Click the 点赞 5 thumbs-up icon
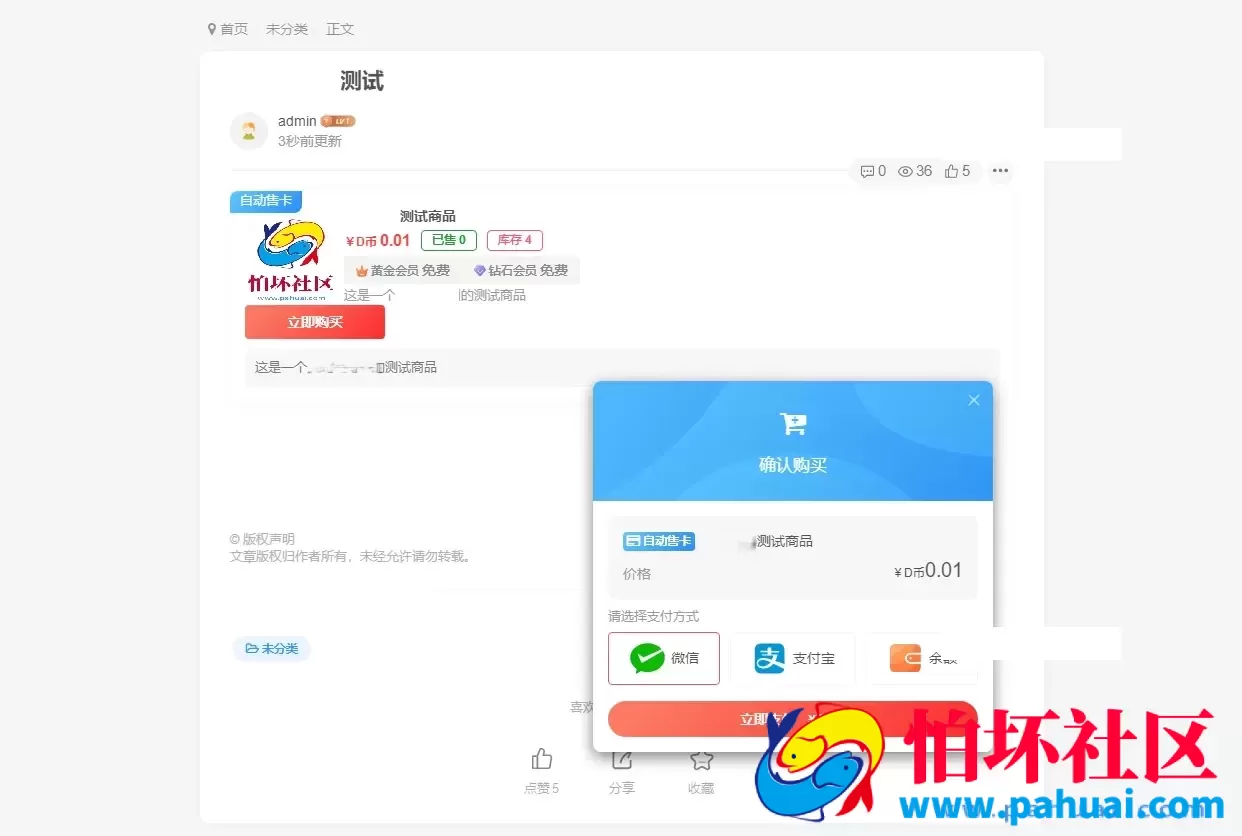 (x=542, y=759)
